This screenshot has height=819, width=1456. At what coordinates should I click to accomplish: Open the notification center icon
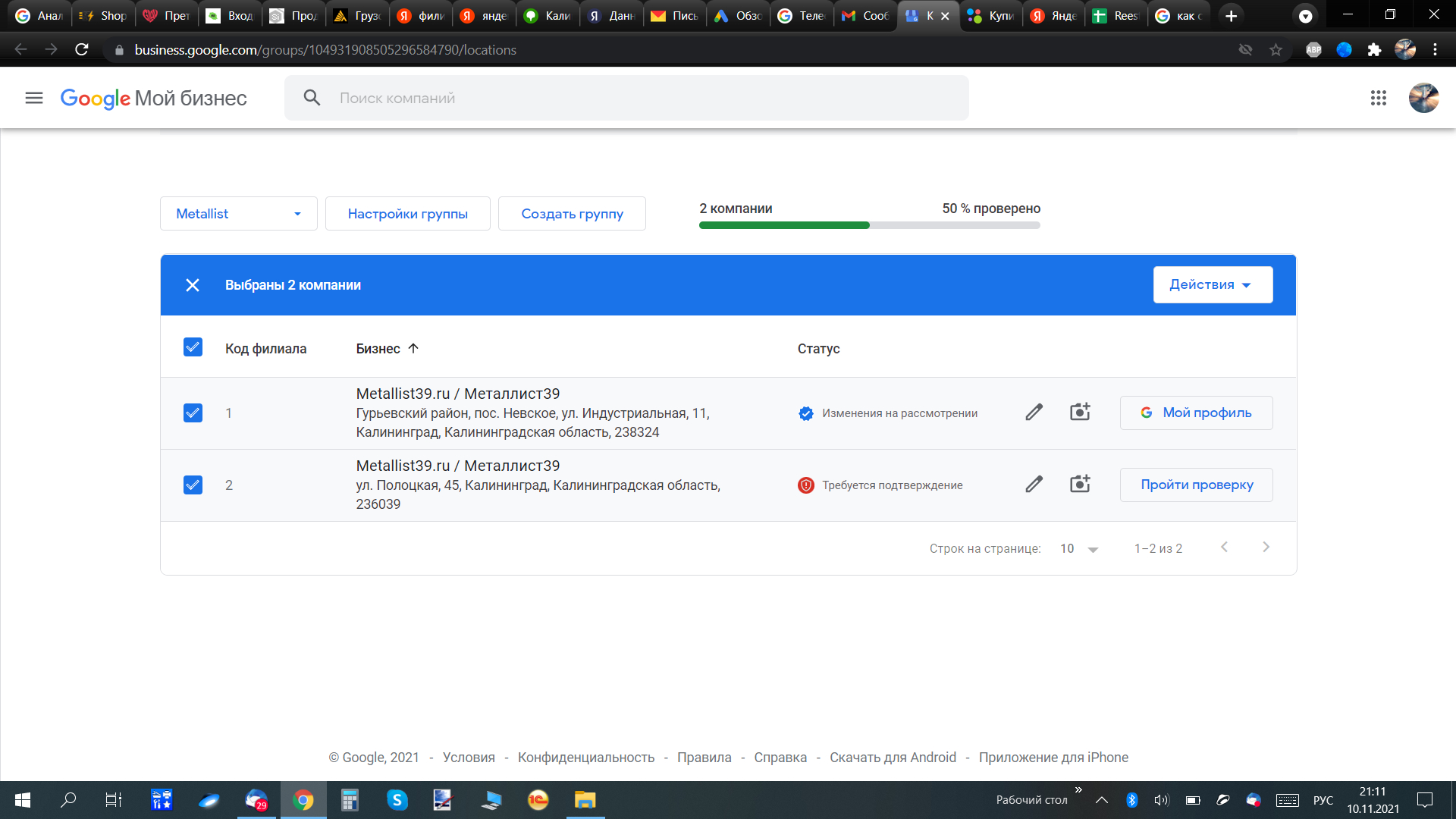tap(1425, 800)
